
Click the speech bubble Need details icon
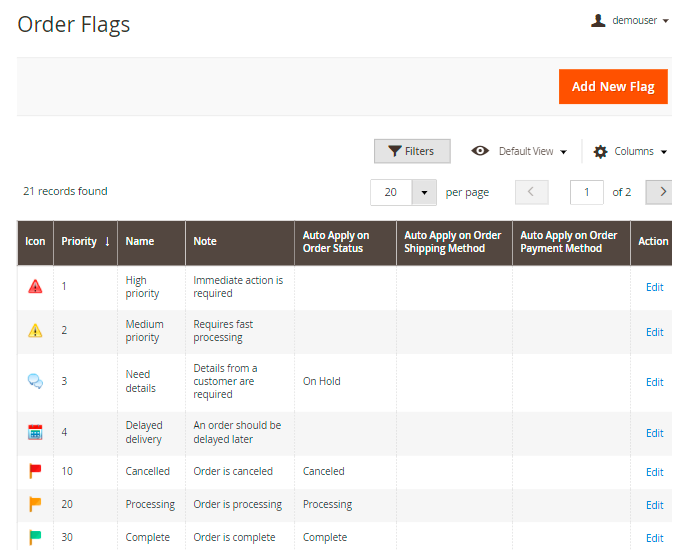[35, 381]
